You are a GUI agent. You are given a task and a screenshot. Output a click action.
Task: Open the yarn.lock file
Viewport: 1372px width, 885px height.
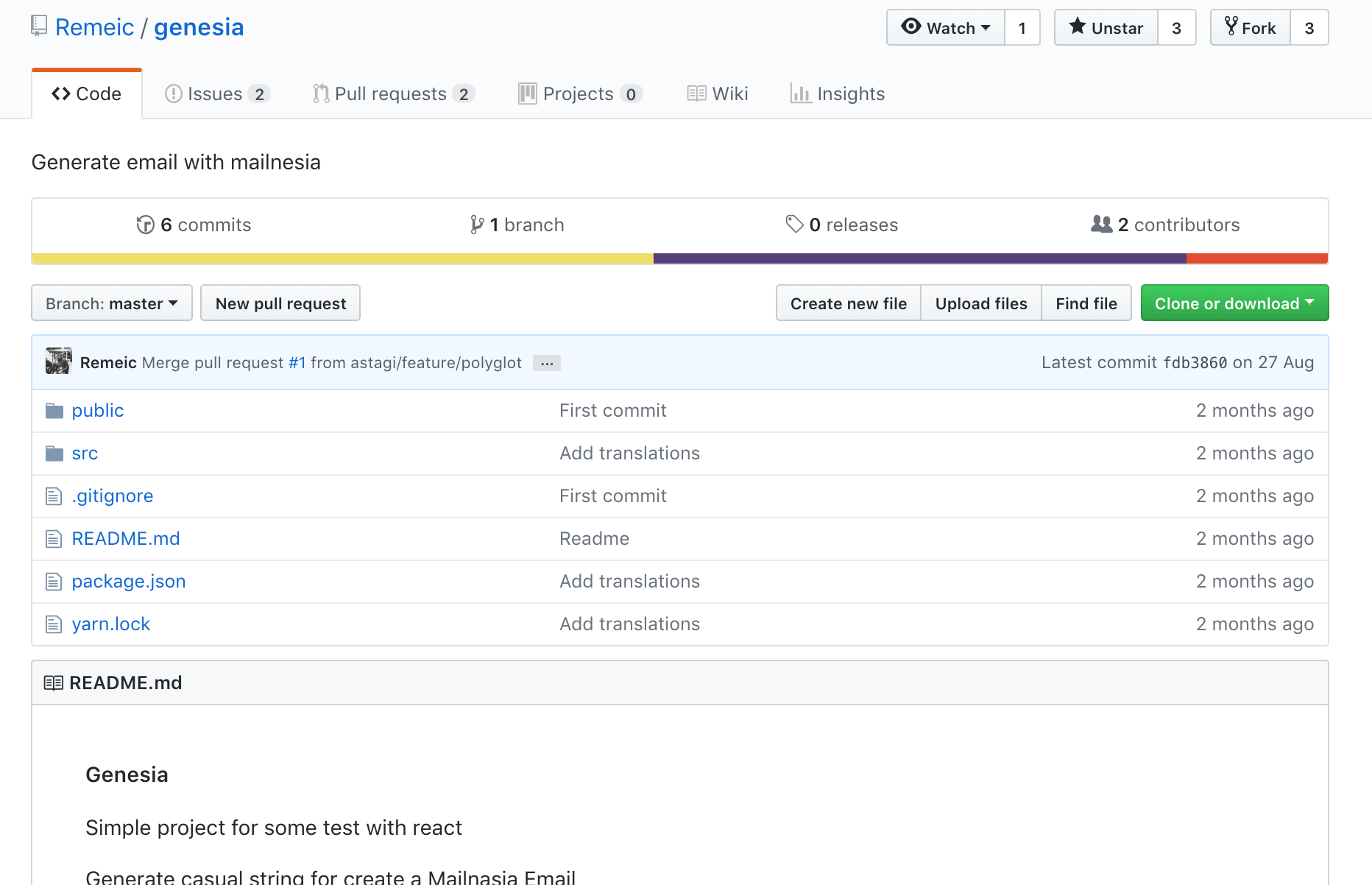pyautogui.click(x=111, y=624)
